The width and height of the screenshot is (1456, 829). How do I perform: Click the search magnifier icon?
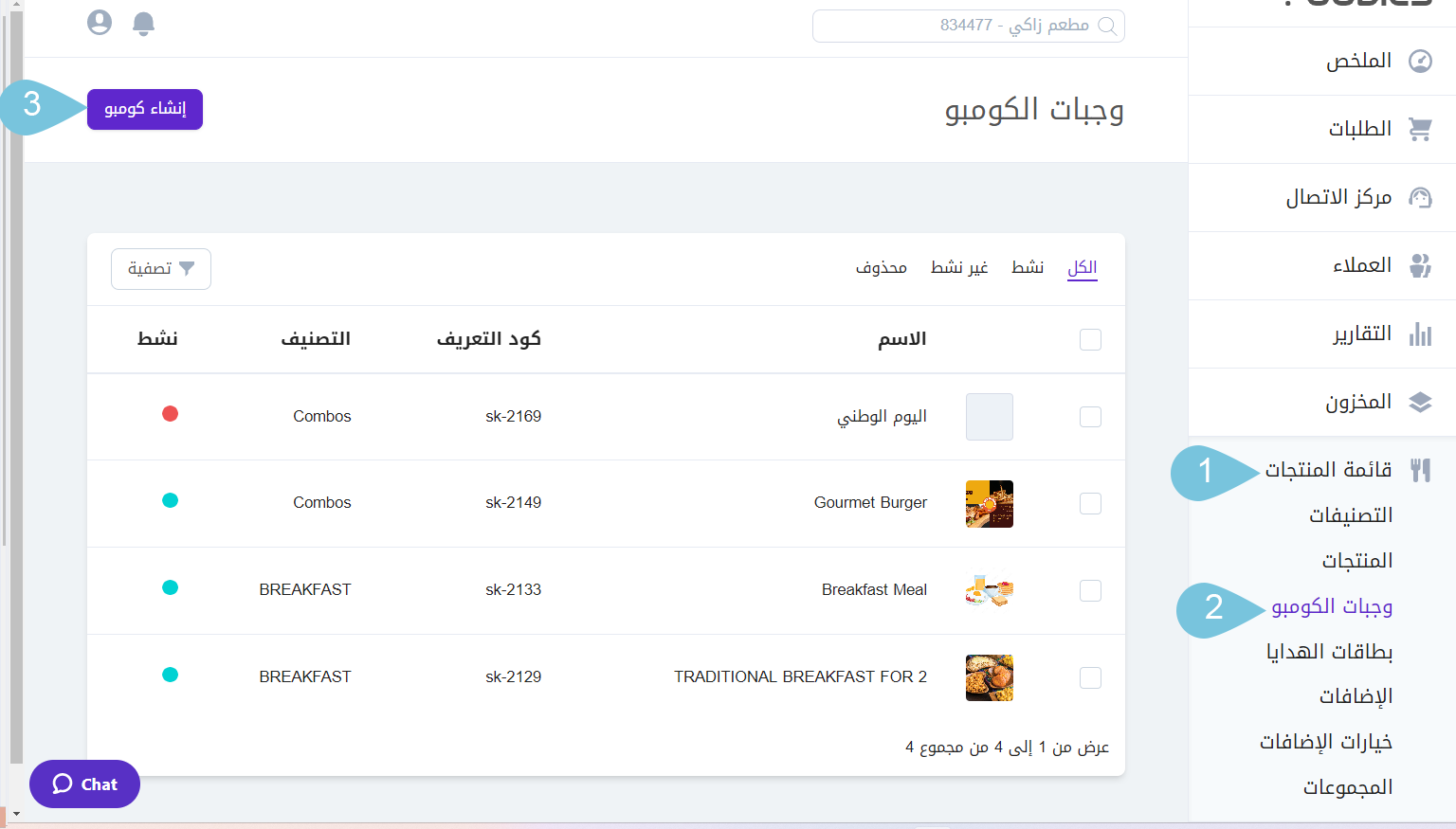pyautogui.click(x=1107, y=26)
